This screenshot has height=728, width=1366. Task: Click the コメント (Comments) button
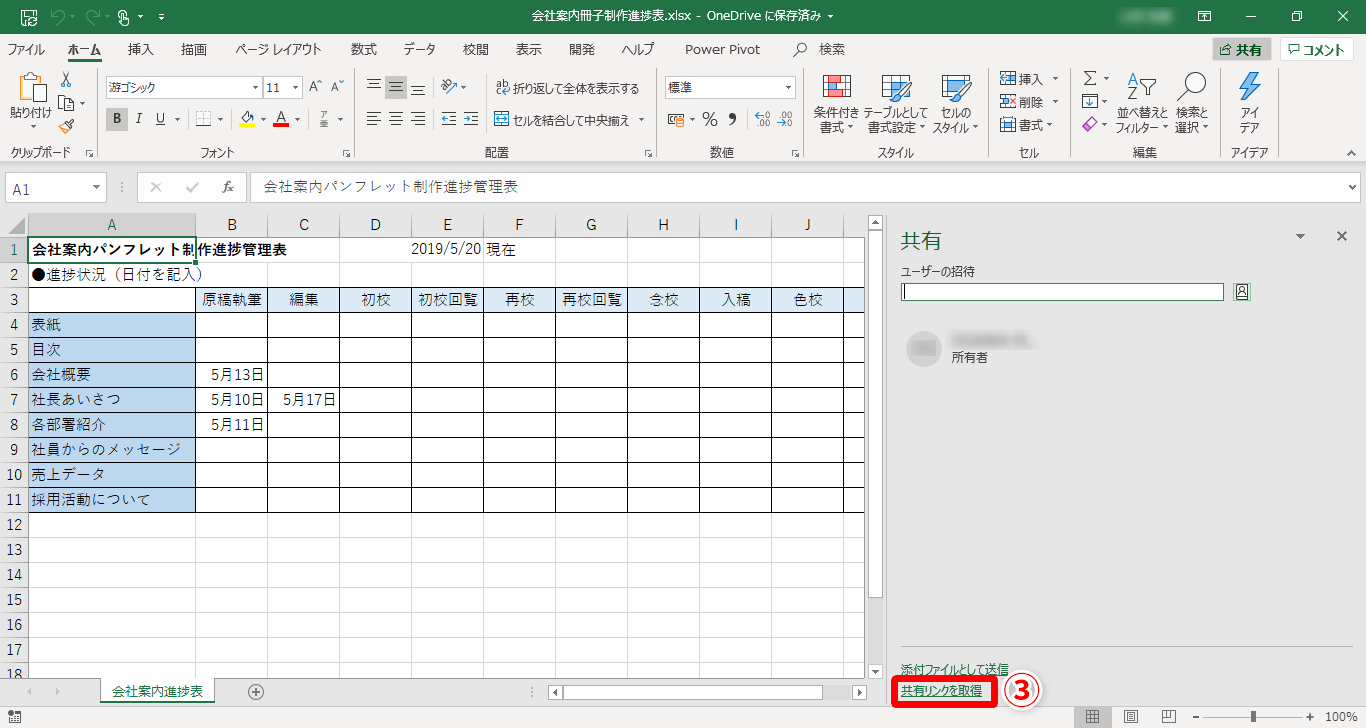tap(1317, 50)
